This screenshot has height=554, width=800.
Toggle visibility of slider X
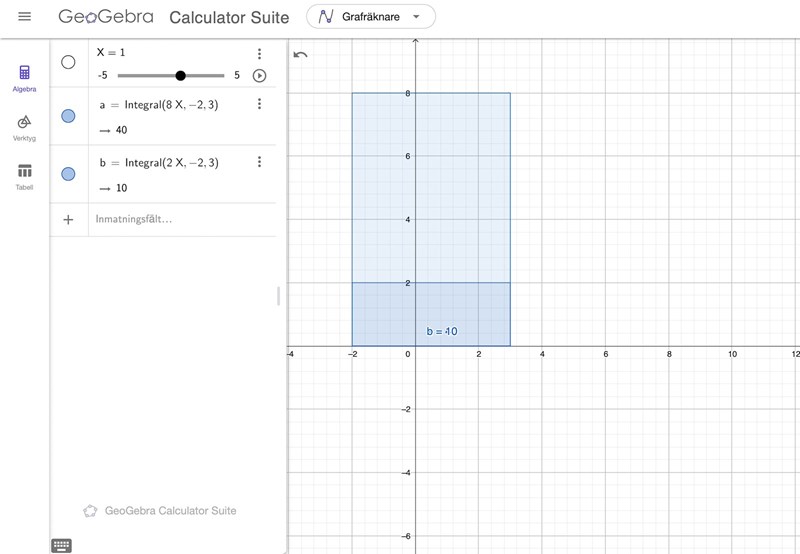click(x=68, y=62)
